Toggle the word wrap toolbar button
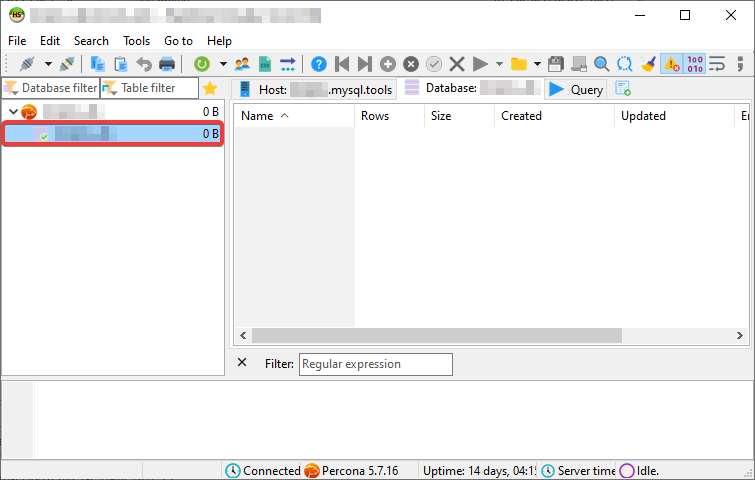 pyautogui.click(x=717, y=64)
